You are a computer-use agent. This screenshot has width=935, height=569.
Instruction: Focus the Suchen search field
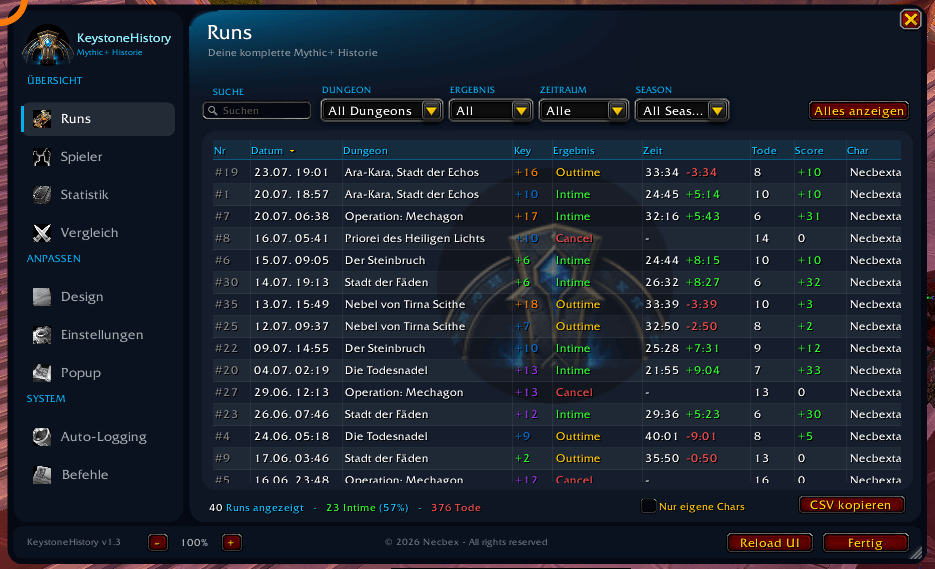pyautogui.click(x=257, y=110)
